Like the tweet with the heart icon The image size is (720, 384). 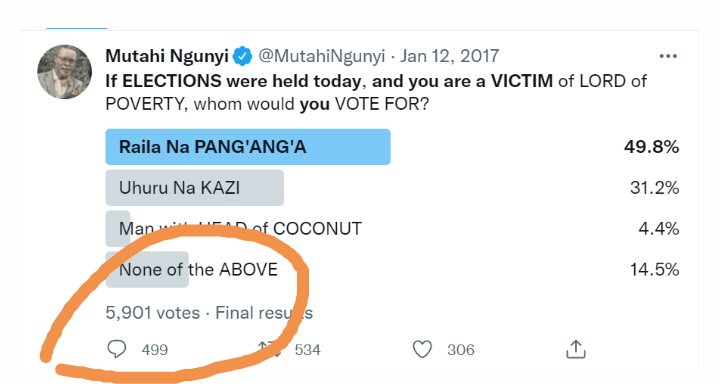422,349
